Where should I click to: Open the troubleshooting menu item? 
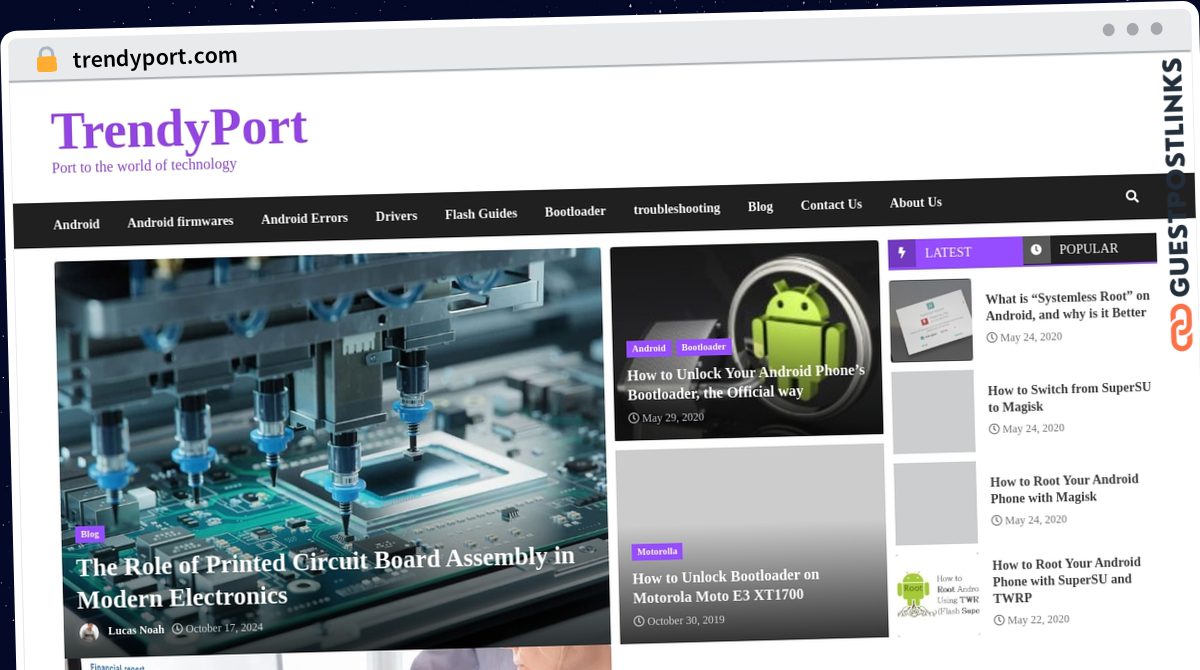click(x=676, y=208)
